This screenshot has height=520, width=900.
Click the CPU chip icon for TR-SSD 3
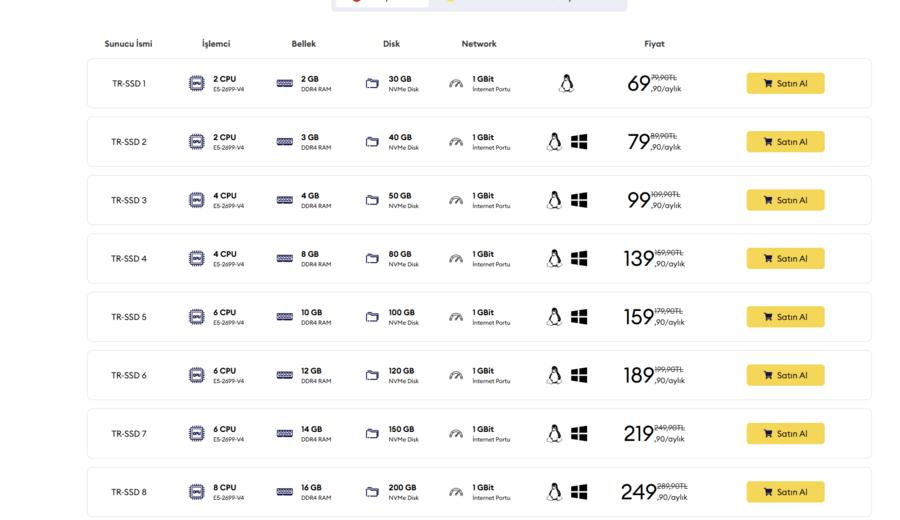coord(197,200)
